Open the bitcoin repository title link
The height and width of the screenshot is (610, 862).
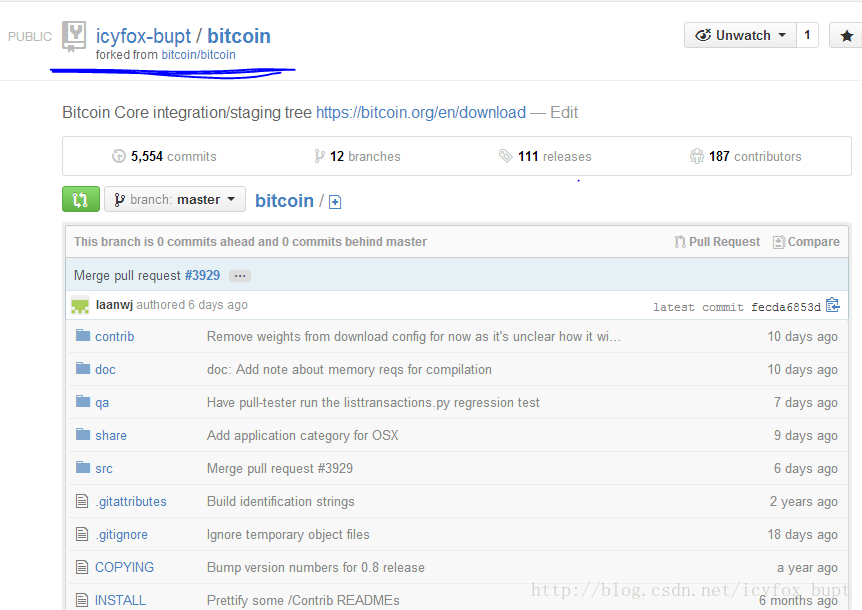point(239,36)
